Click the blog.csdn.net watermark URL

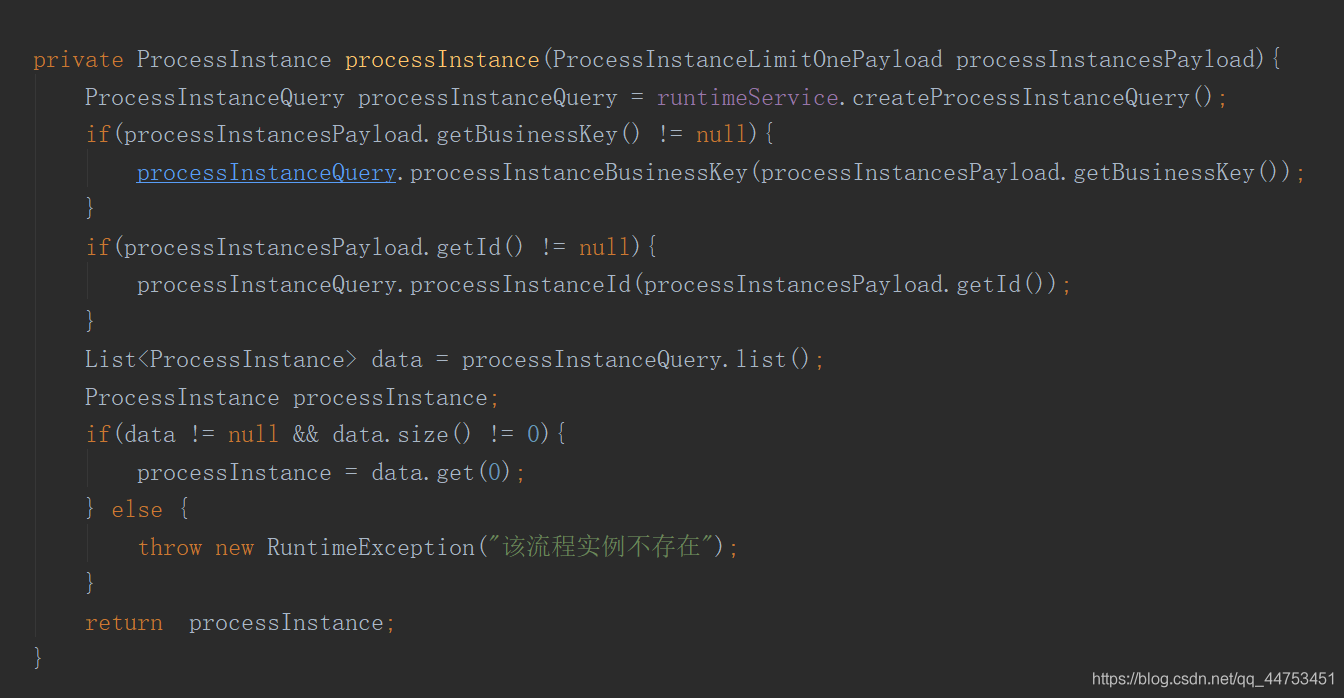point(1213,679)
